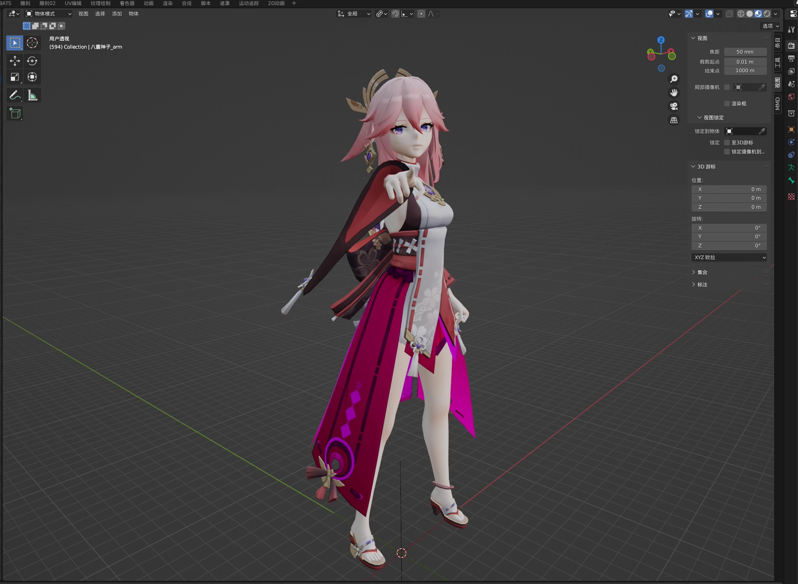Select the Rotate tool
This screenshot has width=798, height=584.
click(32, 61)
